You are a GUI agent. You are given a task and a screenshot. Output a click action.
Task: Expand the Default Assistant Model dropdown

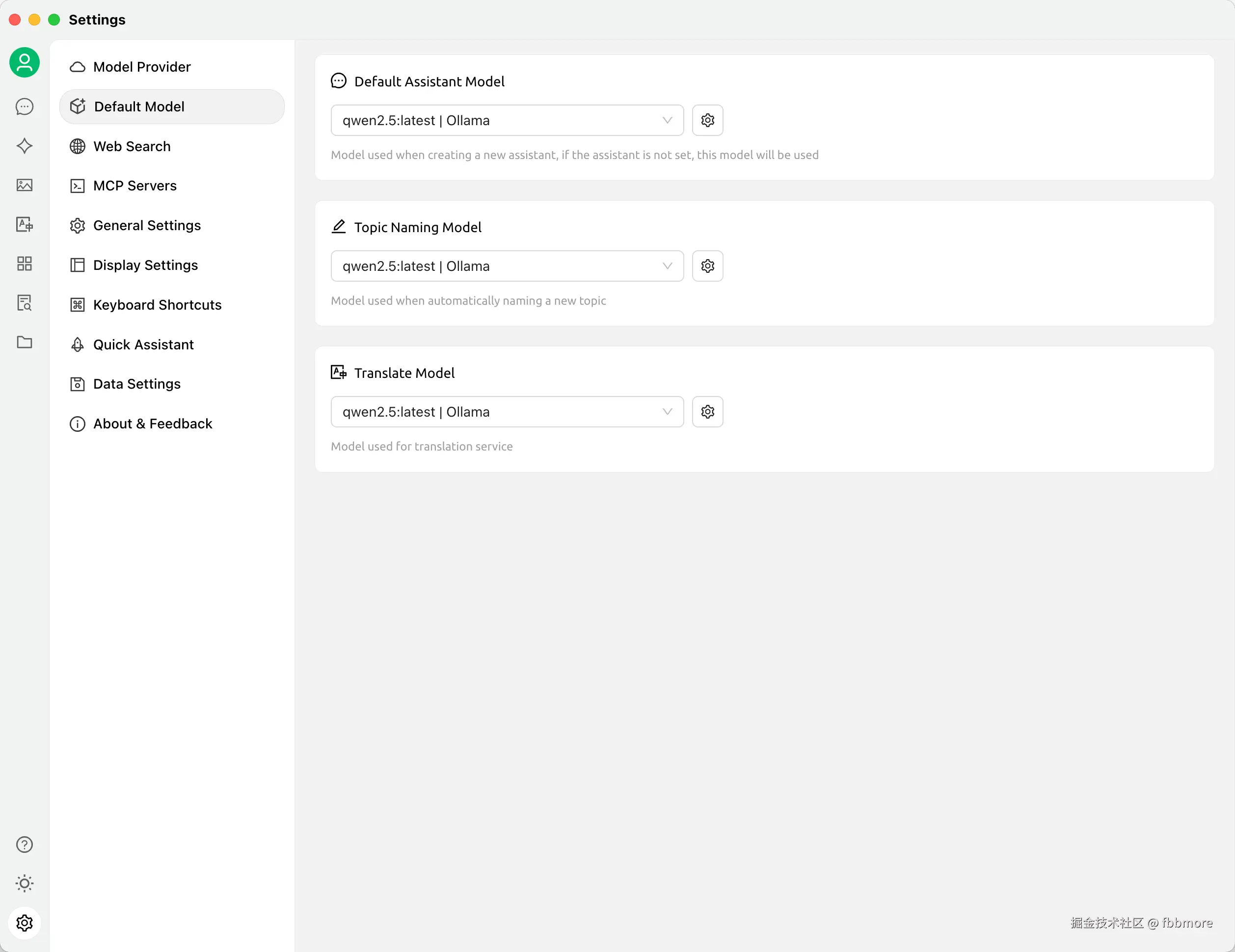click(x=507, y=120)
